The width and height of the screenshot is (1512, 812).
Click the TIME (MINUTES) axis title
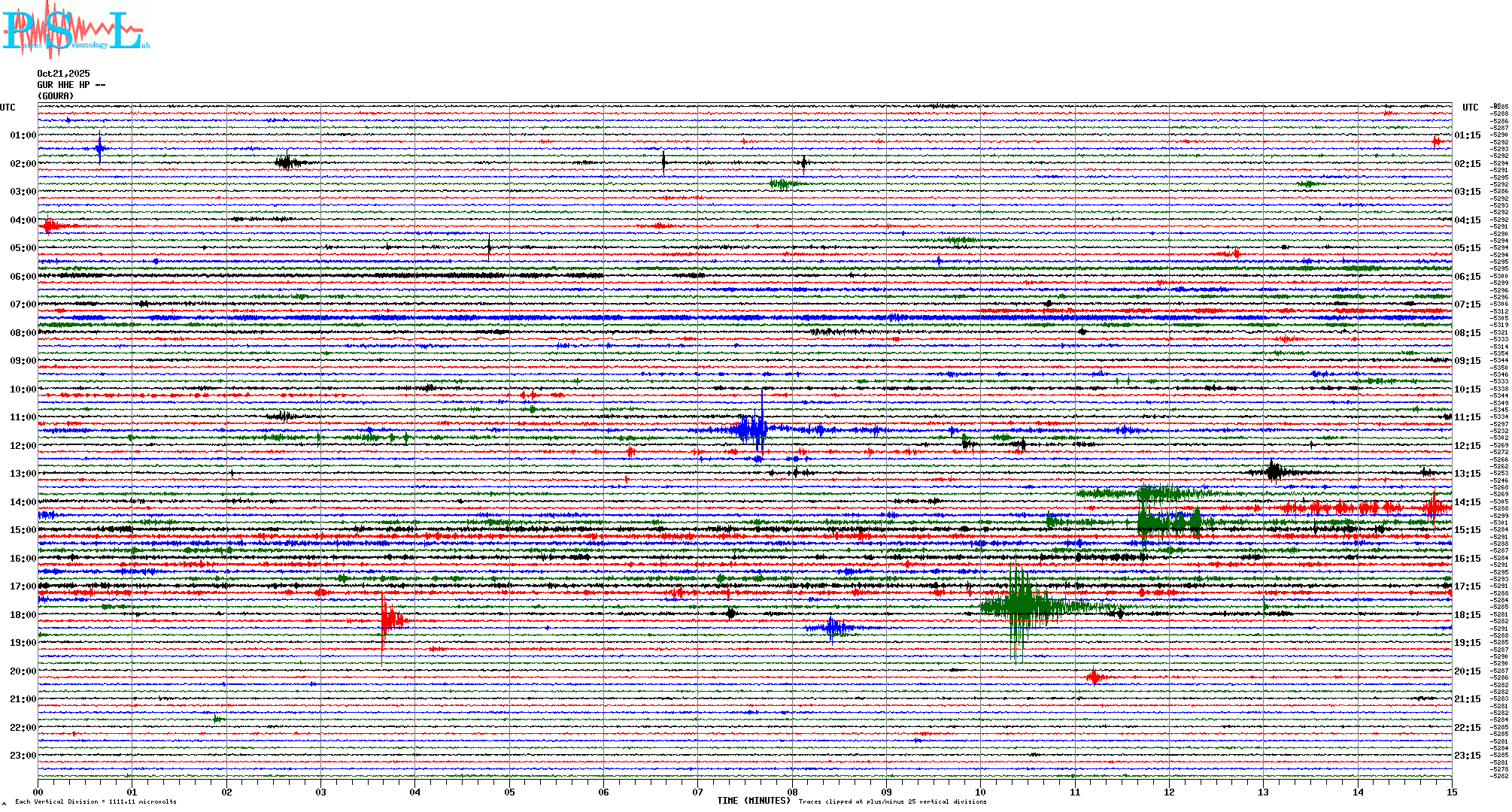coord(753,801)
